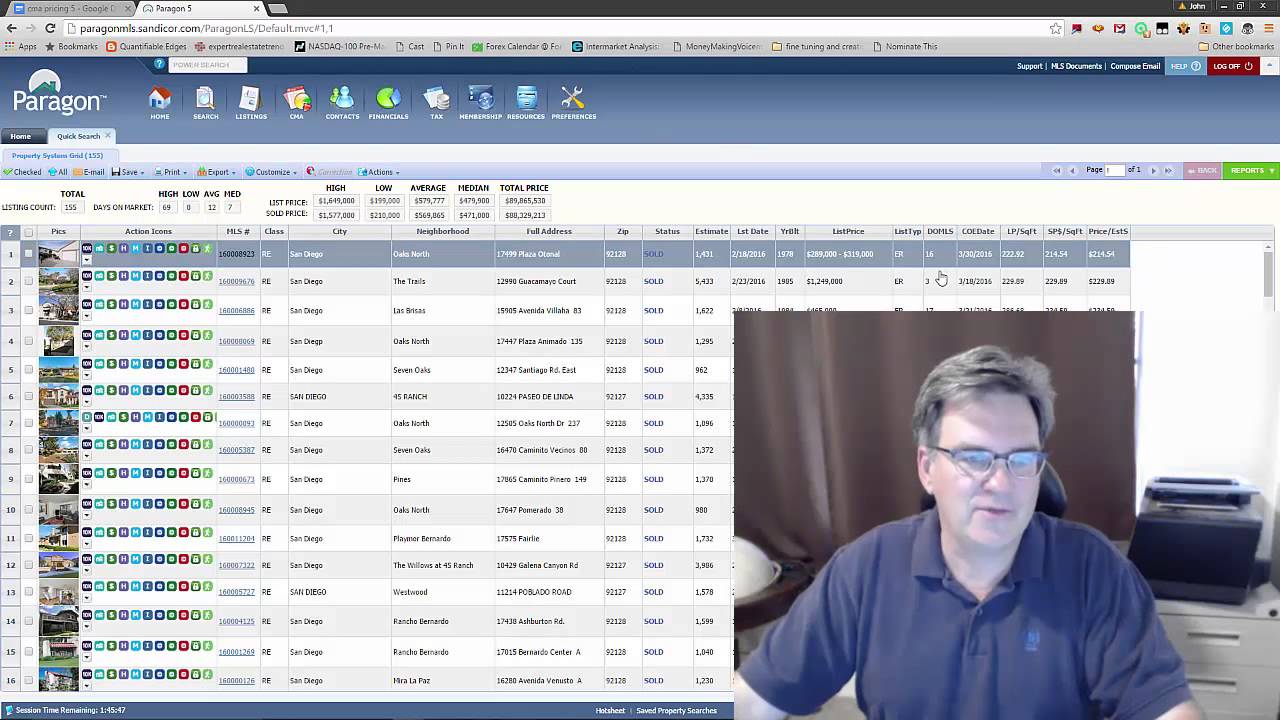Open the Nominate This bookmark
Viewport: 1280px width, 720px height.
coord(904,46)
